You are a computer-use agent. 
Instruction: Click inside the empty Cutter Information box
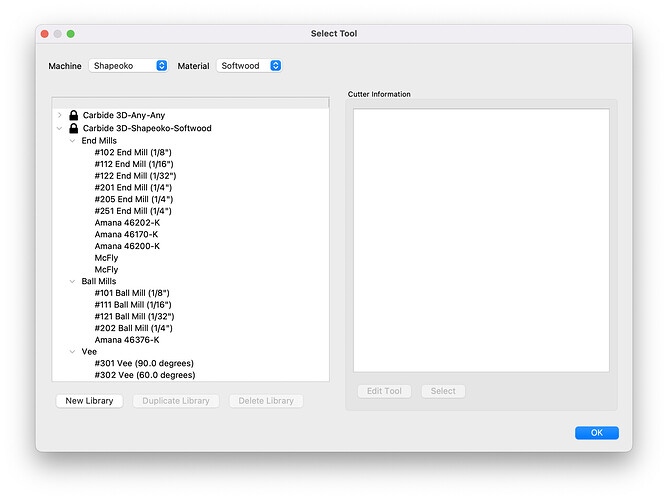(x=481, y=240)
